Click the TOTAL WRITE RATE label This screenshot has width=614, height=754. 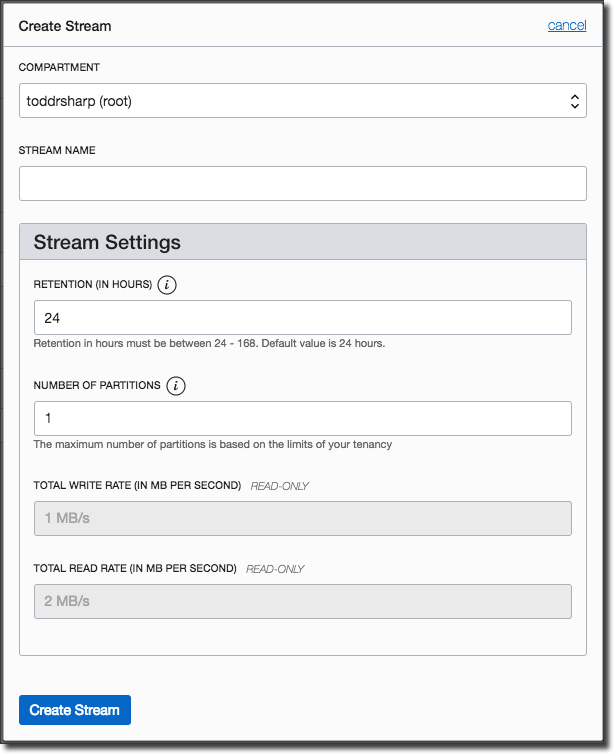pyautogui.click(x=137, y=486)
